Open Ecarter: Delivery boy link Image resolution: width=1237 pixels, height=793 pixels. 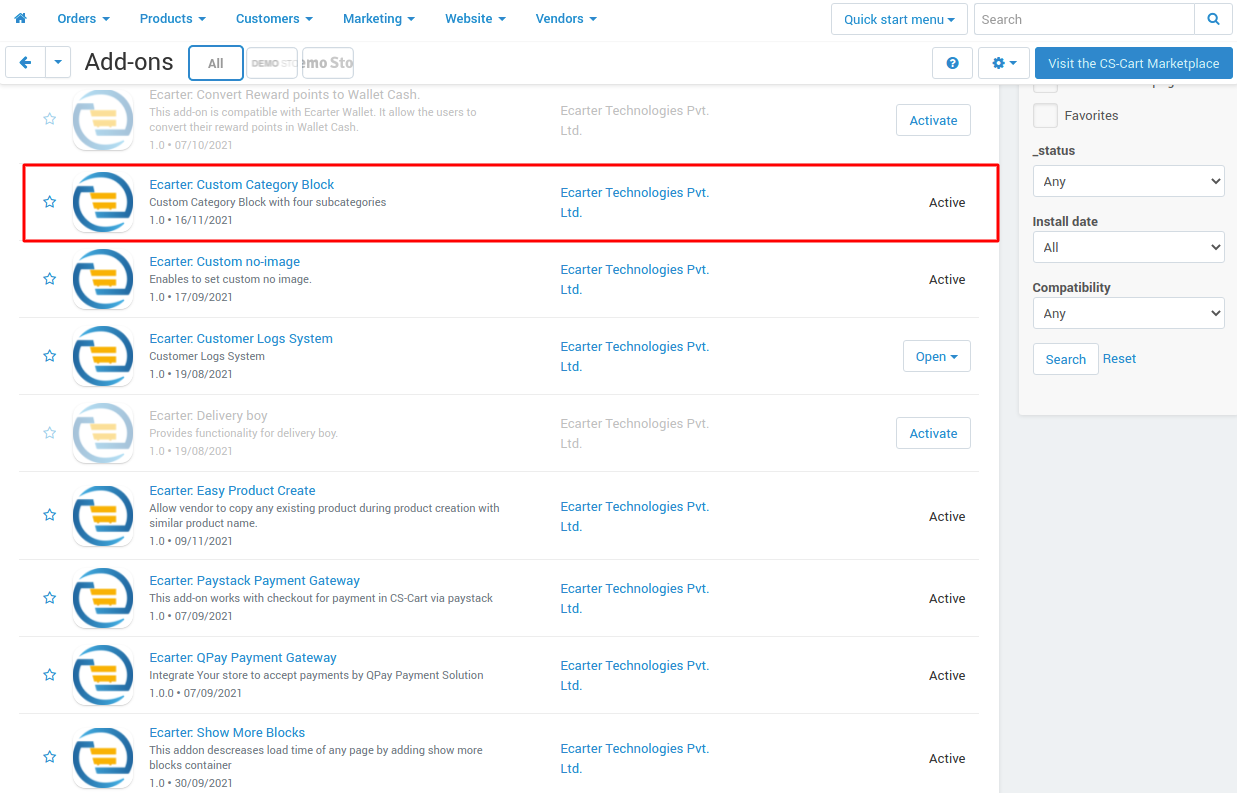(208, 415)
